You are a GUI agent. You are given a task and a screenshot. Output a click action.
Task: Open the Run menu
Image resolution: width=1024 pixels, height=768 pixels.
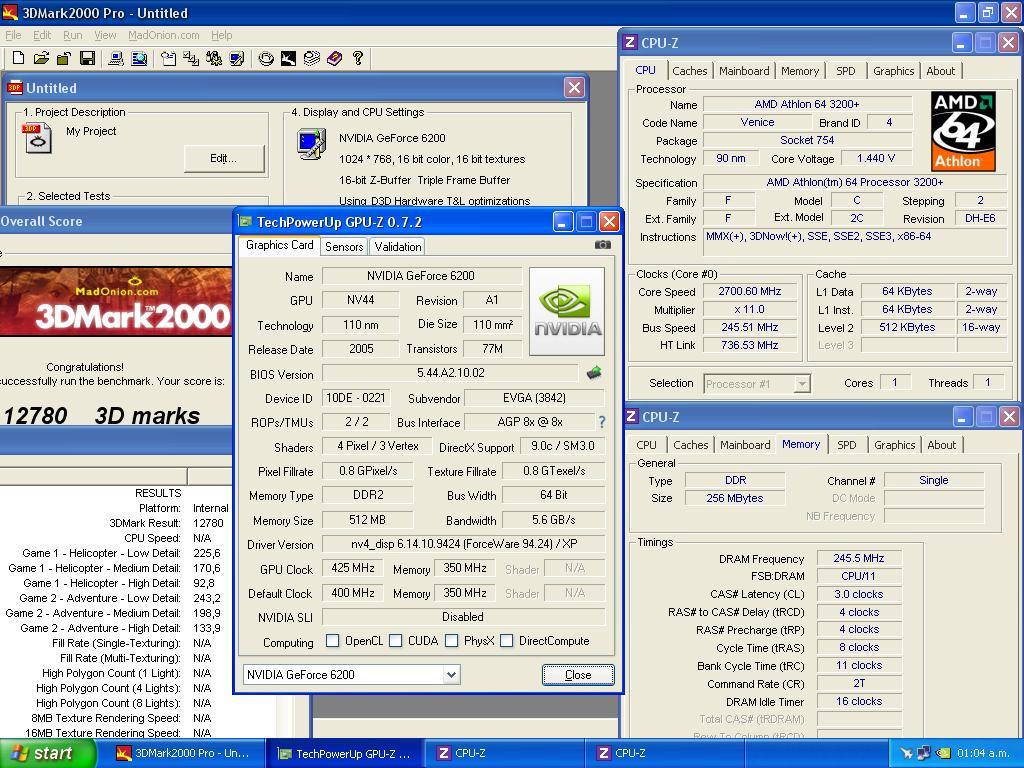click(x=72, y=35)
